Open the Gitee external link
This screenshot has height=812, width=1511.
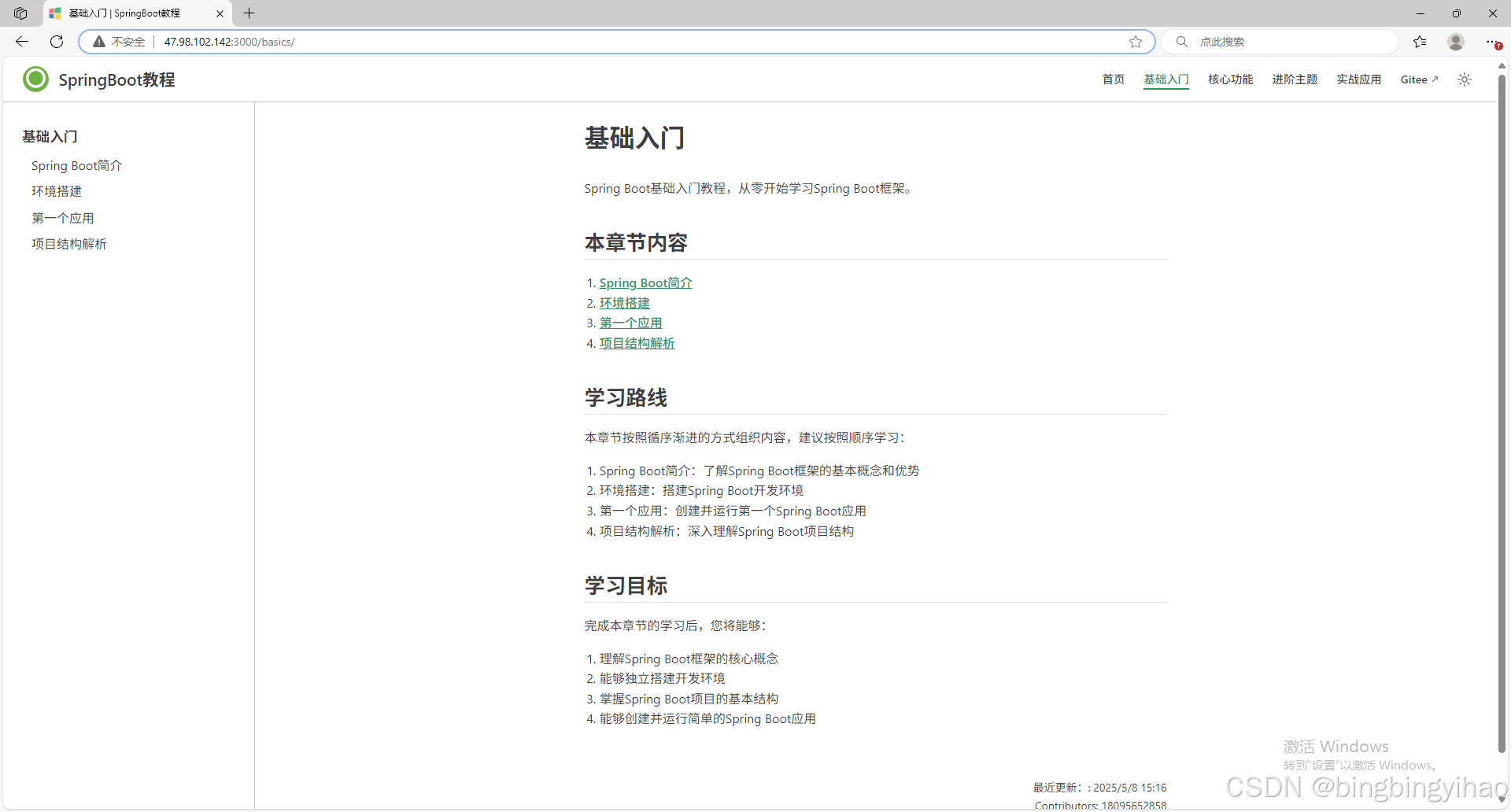(x=1419, y=79)
